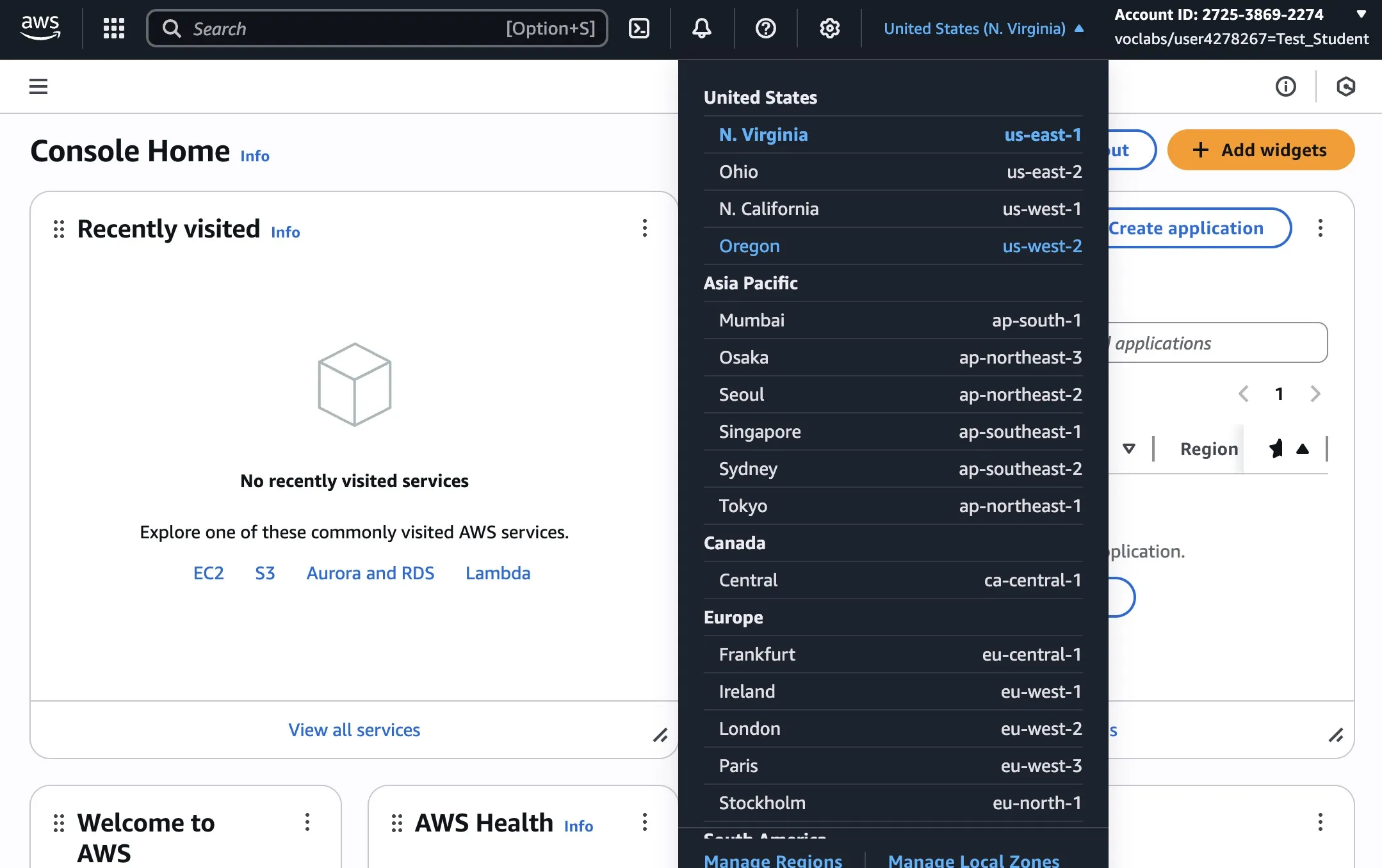Screen dimensions: 1382x868
Task: Click the Add widgets button
Action: pos(1260,150)
